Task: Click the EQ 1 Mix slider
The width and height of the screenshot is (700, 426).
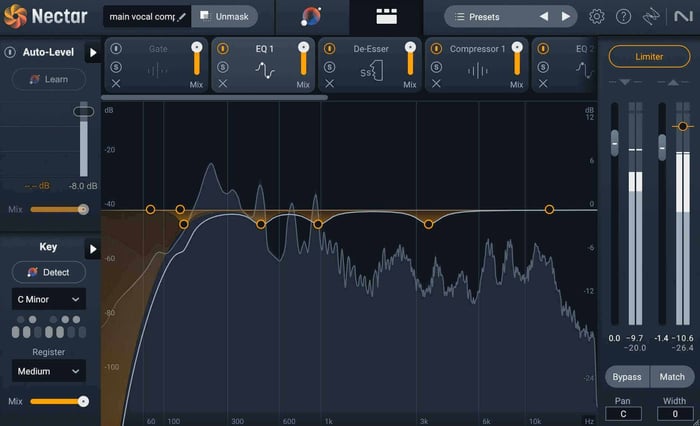Action: pos(304,59)
